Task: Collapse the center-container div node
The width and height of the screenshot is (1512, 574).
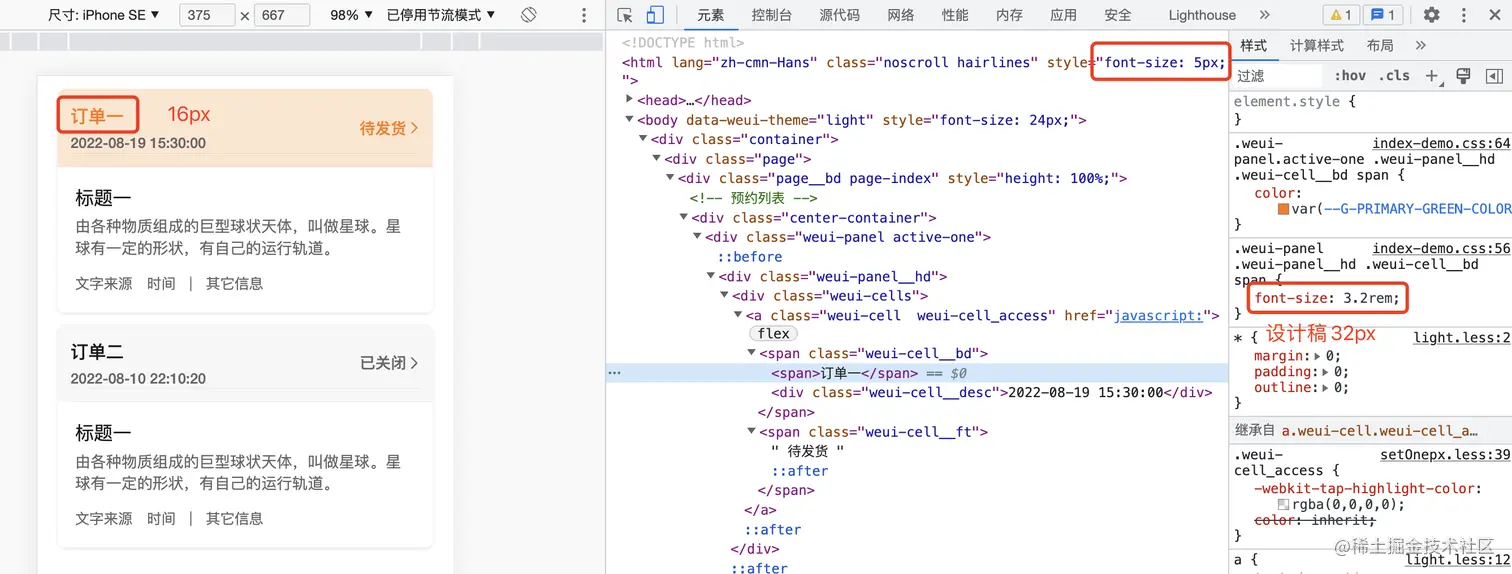Action: pyautogui.click(x=683, y=218)
